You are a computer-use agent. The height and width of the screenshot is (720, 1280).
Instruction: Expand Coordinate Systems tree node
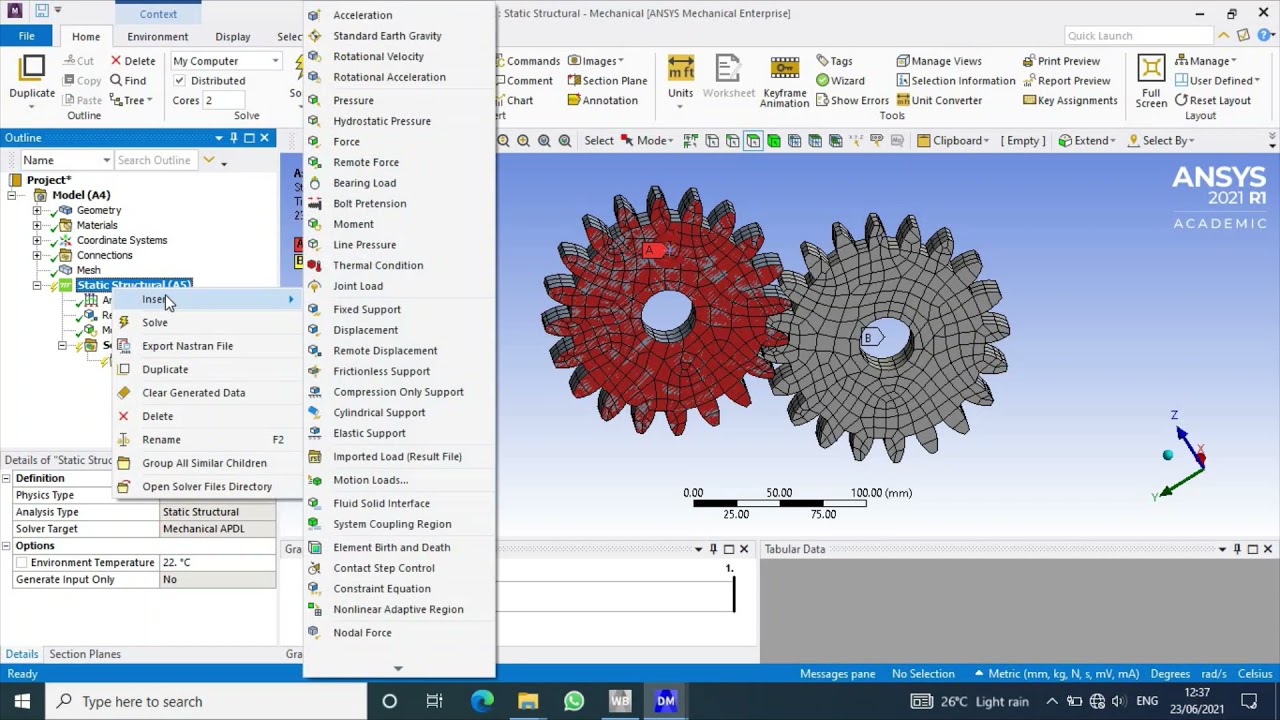click(x=37, y=240)
